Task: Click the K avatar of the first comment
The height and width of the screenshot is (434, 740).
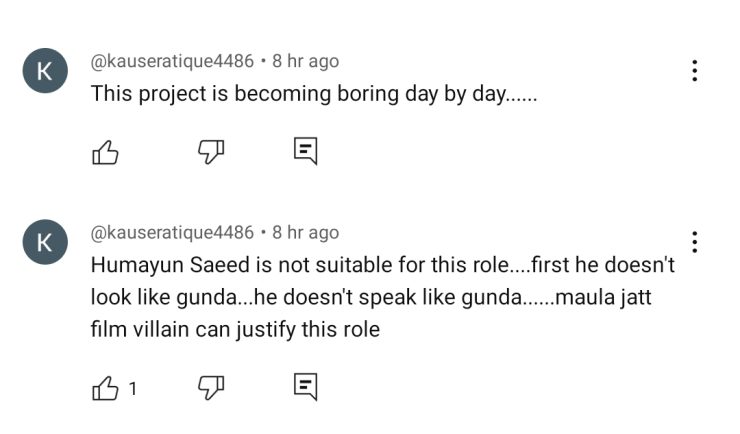Action: tap(45, 71)
